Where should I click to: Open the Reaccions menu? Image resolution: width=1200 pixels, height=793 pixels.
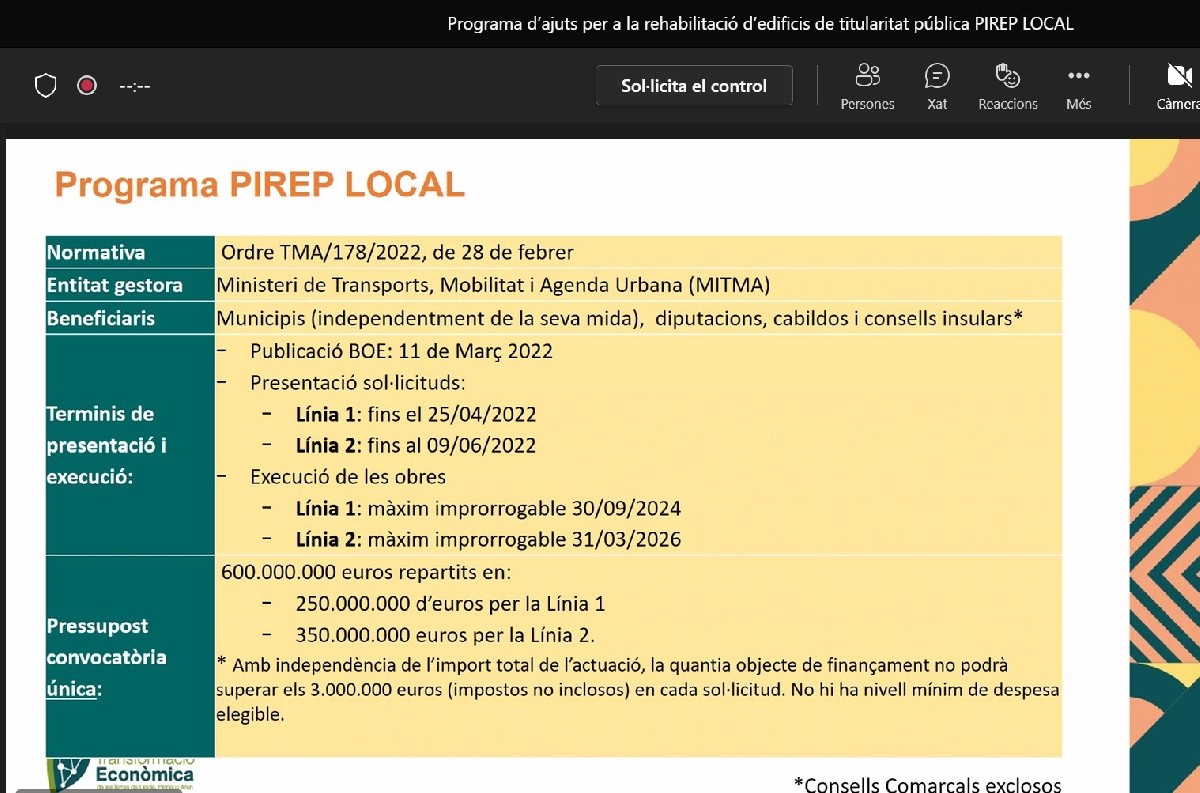1007,86
